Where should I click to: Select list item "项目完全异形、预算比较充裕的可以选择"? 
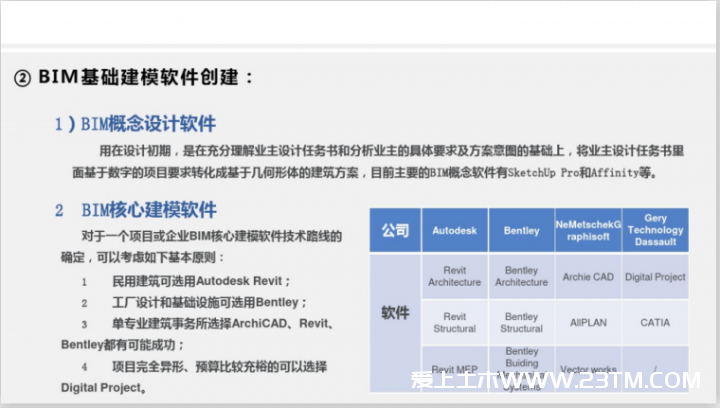(220, 366)
